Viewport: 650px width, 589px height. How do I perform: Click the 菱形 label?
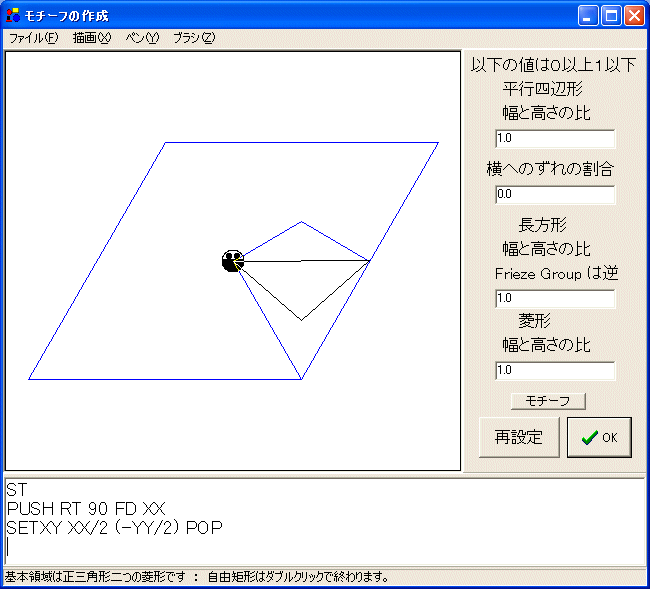tap(534, 320)
